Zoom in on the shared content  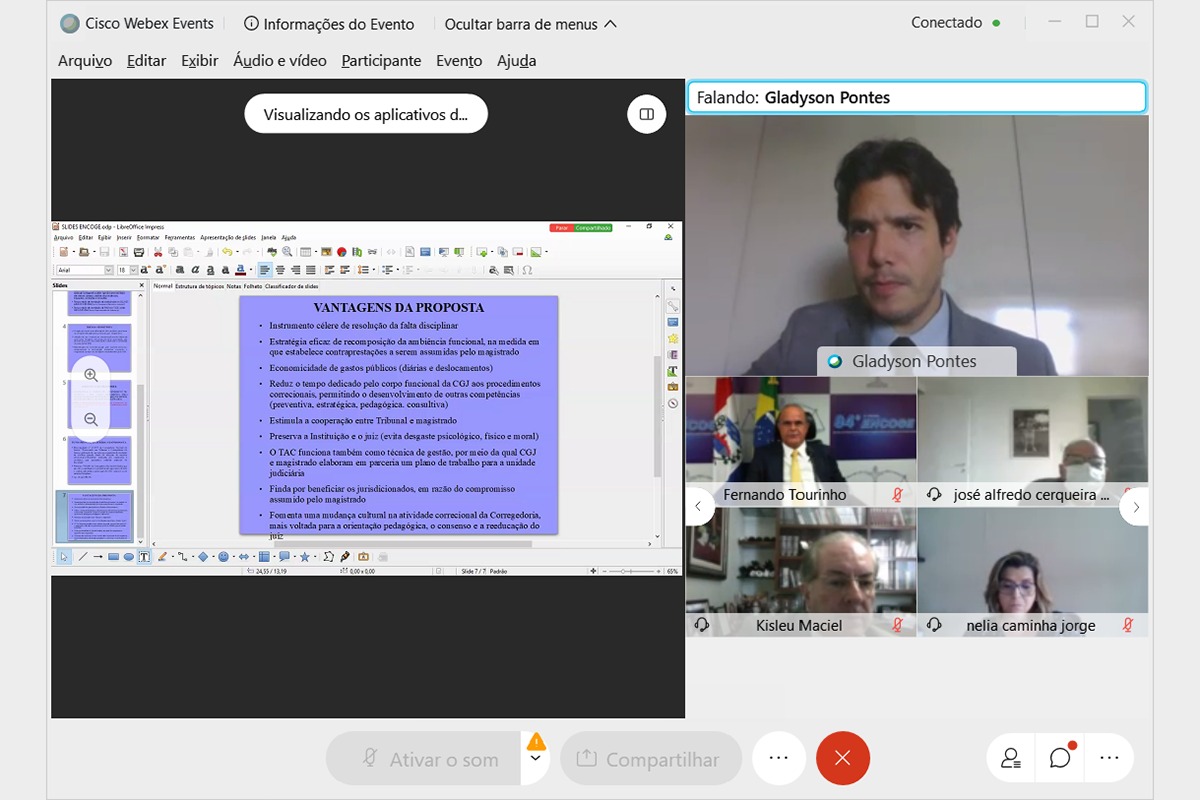[91, 375]
